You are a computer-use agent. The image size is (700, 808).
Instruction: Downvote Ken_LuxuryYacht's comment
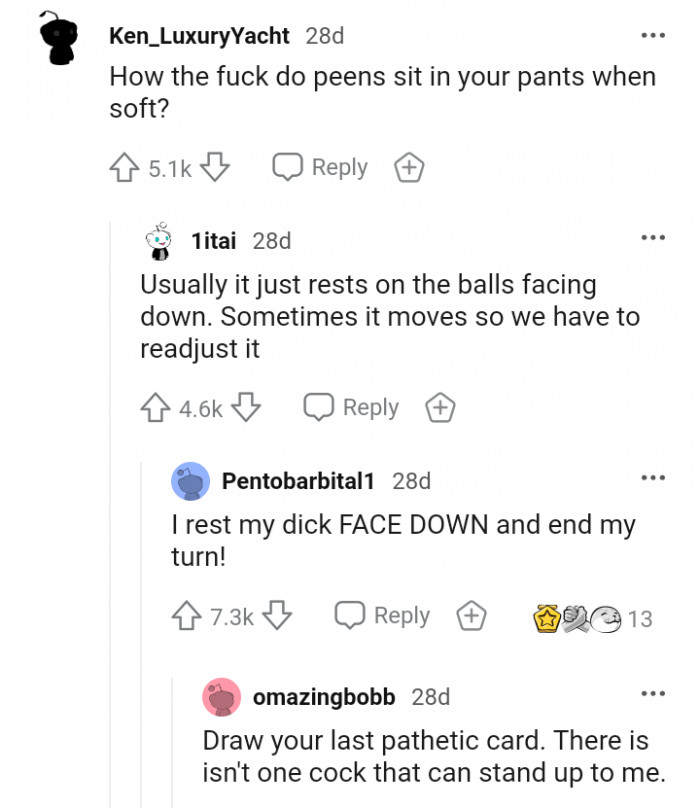click(x=215, y=168)
